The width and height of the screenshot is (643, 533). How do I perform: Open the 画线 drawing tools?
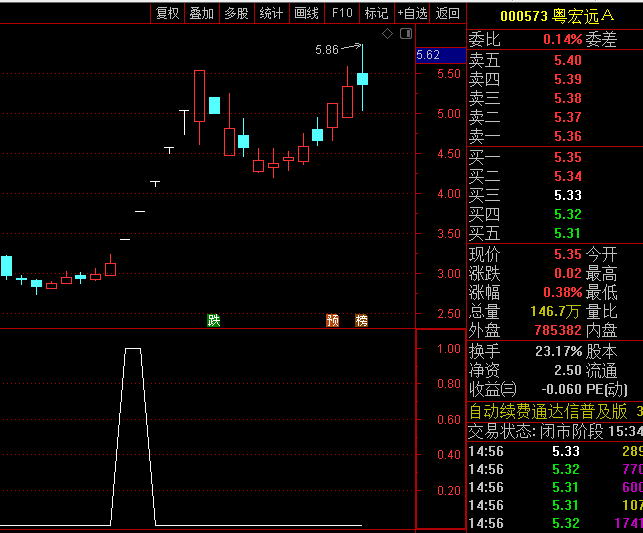pyautogui.click(x=306, y=13)
